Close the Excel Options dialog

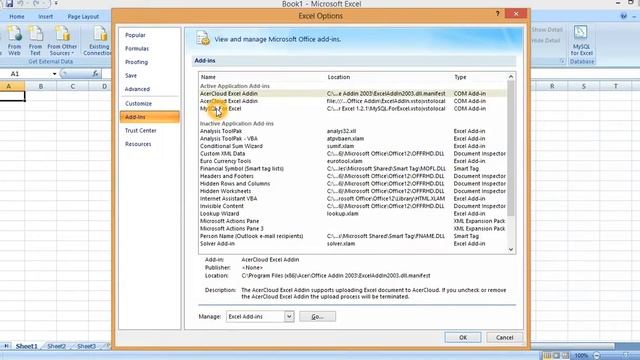click(516, 13)
